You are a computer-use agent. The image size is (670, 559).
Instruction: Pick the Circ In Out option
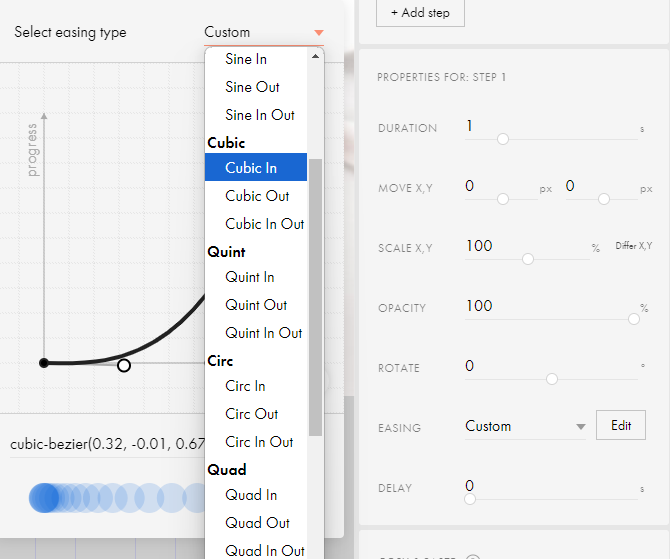click(256, 441)
